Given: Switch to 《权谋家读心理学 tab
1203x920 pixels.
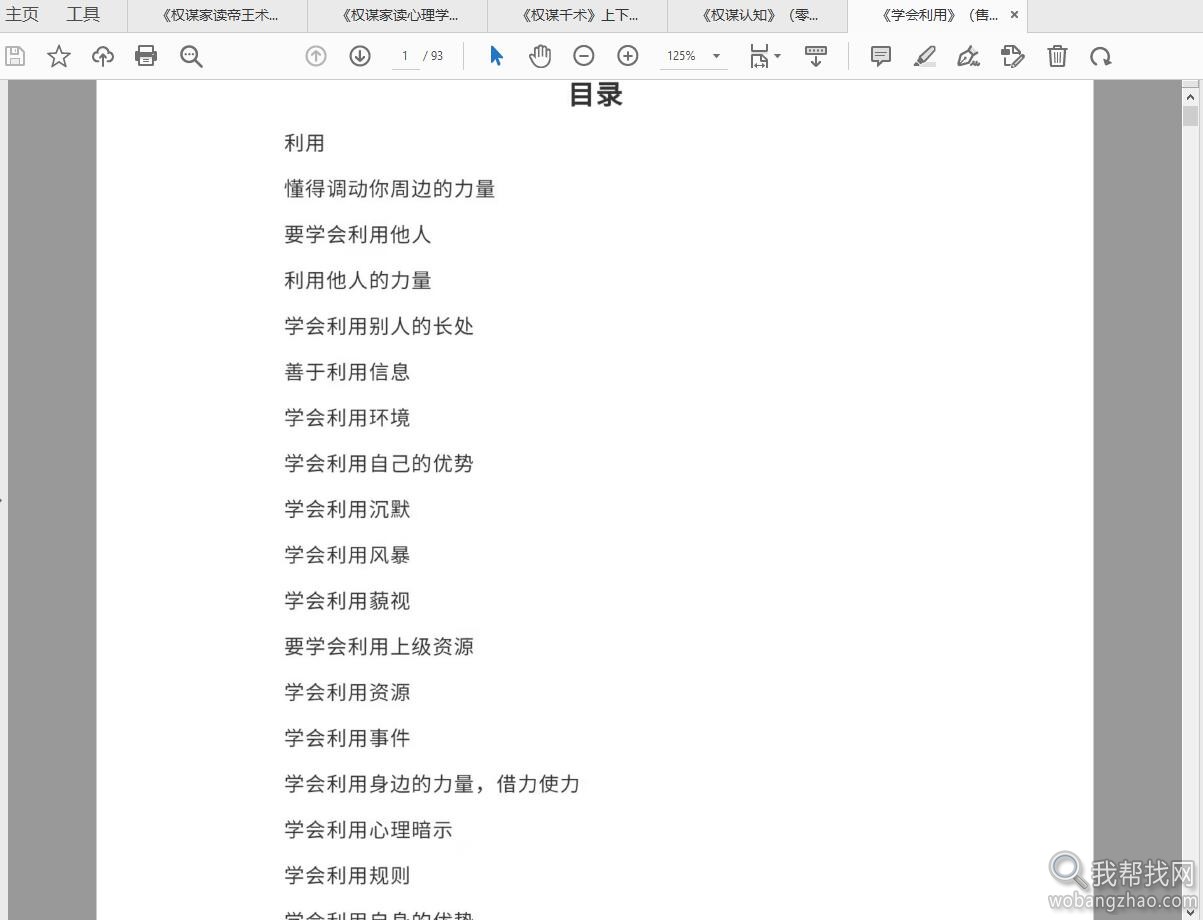Looking at the screenshot, I should (x=398, y=15).
